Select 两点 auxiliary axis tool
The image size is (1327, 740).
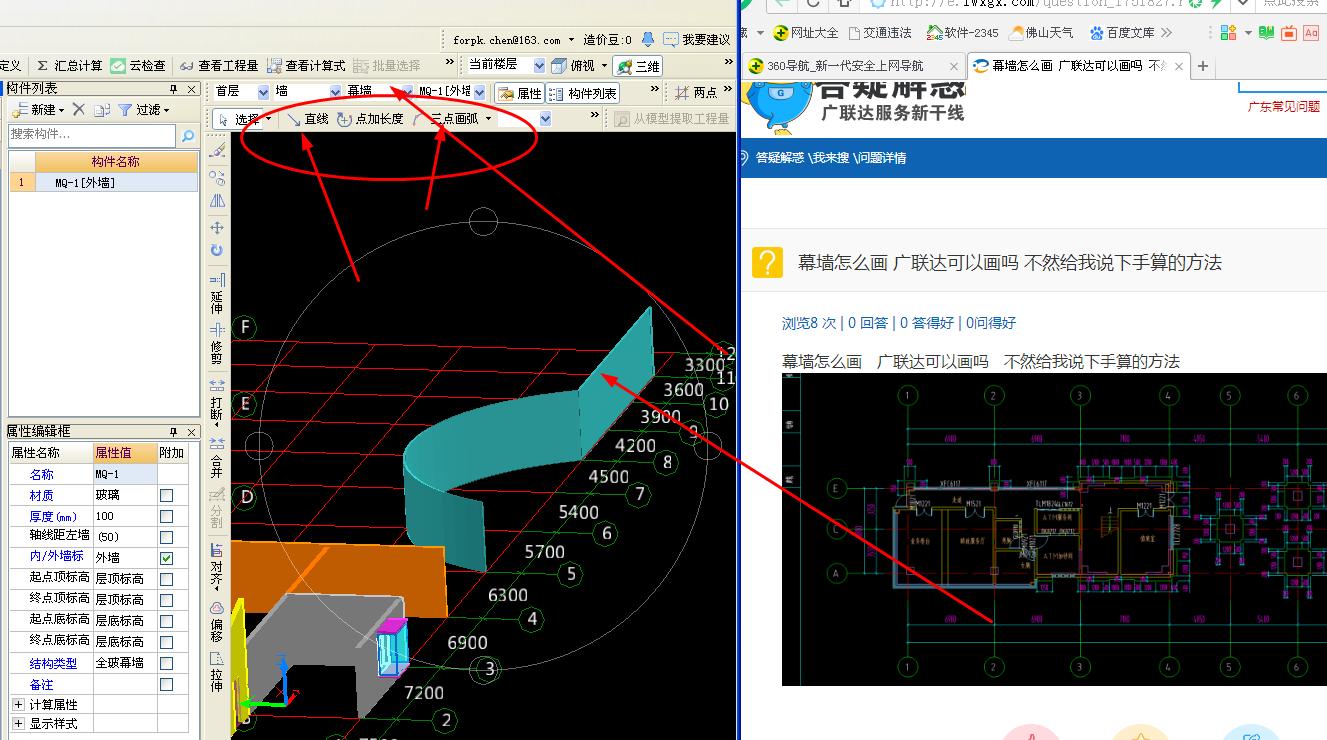click(x=696, y=93)
